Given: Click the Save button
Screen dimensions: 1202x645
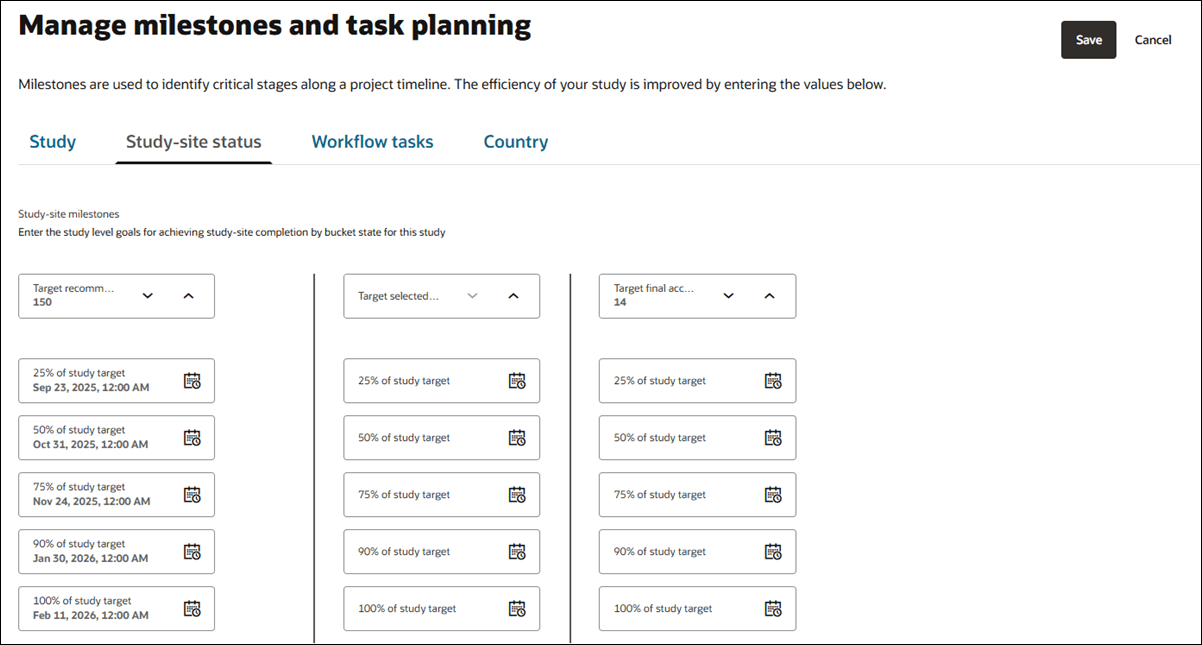Looking at the screenshot, I should click(1088, 39).
